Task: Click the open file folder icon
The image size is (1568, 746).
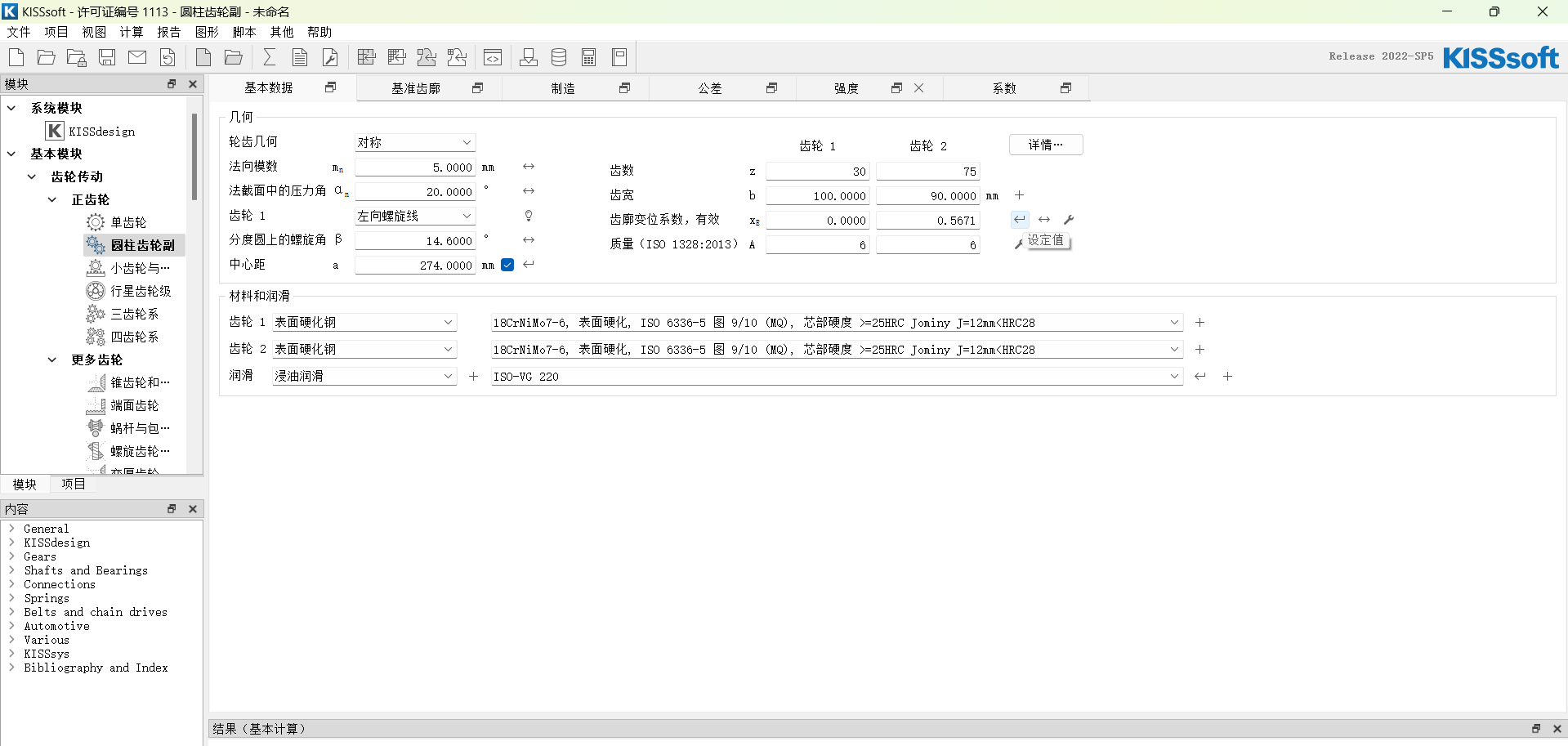Action: click(47, 57)
